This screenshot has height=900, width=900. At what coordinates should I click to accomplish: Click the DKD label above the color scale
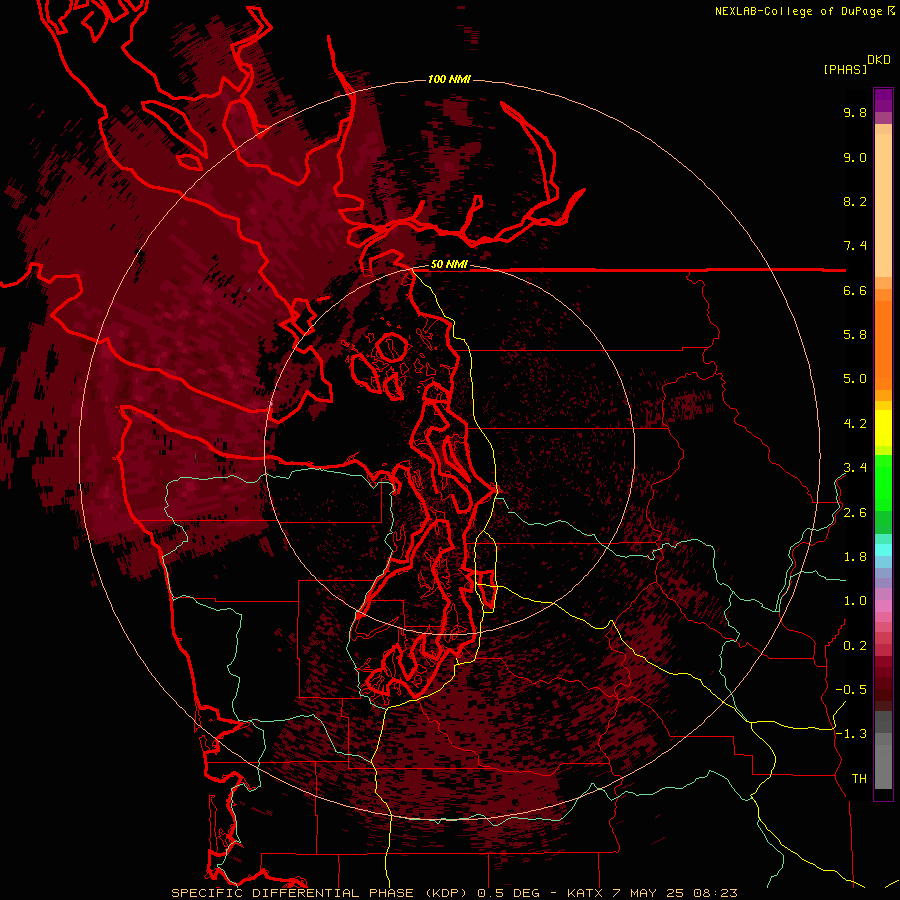click(879, 60)
